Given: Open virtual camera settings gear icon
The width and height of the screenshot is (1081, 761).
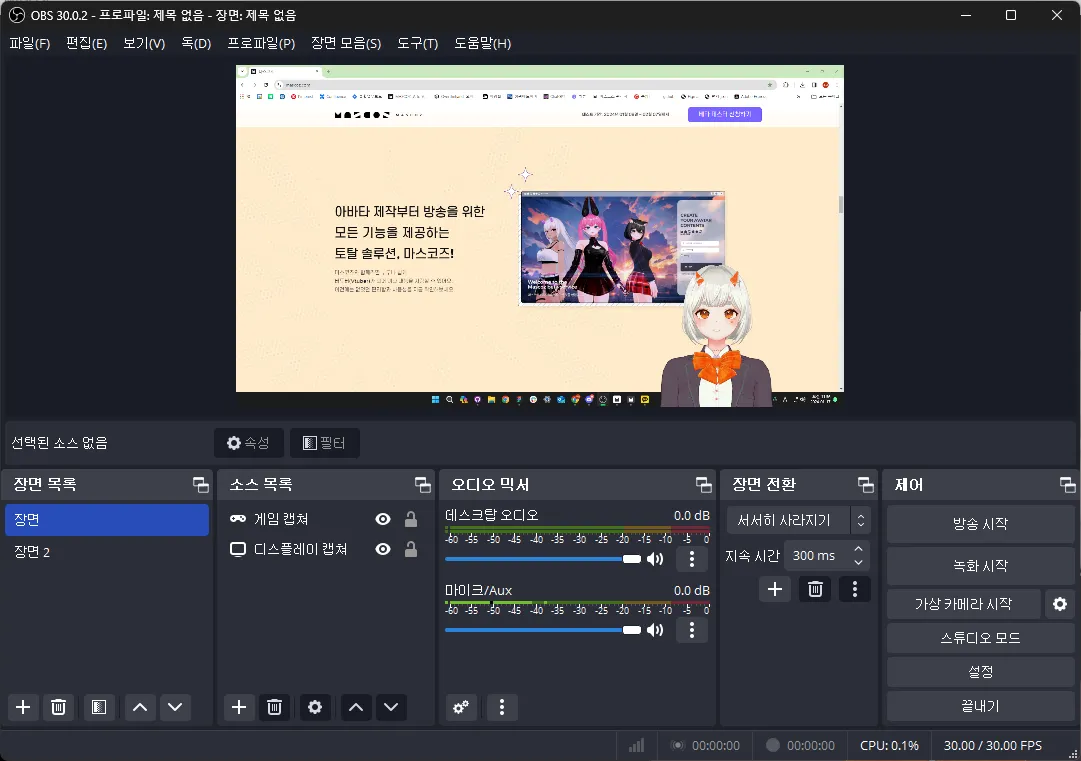Looking at the screenshot, I should coord(1060,604).
